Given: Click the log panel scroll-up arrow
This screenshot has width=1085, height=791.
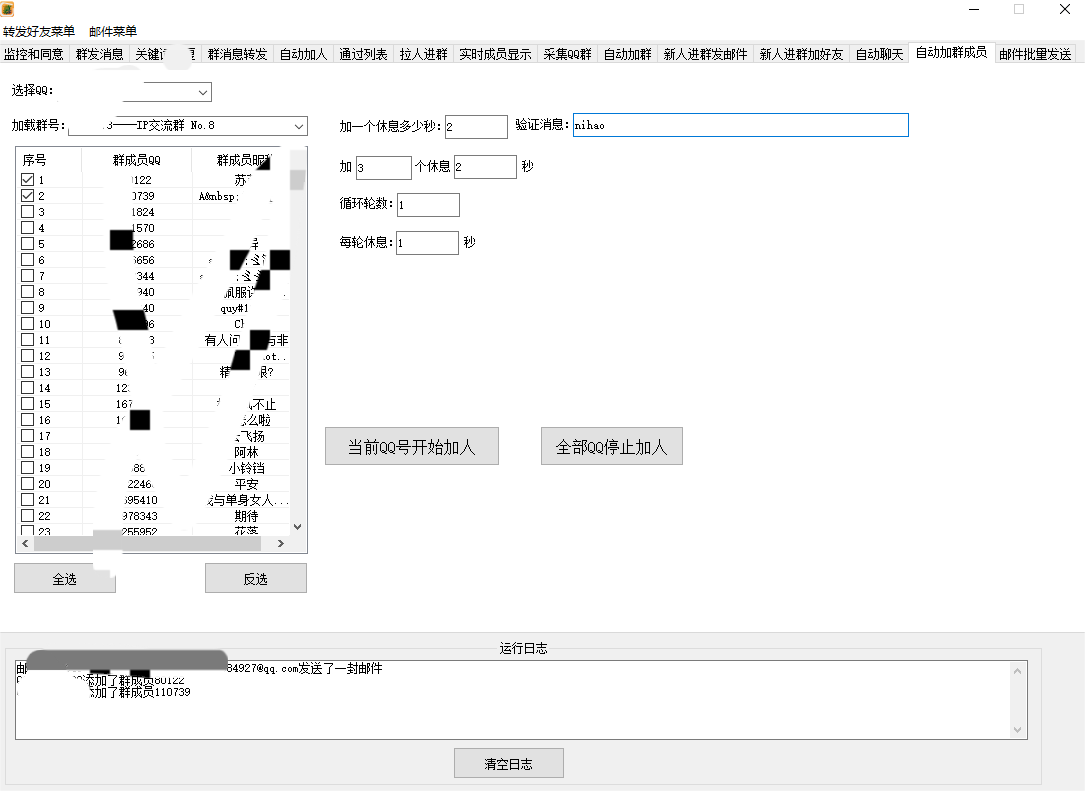Looking at the screenshot, I should [x=1017, y=671].
